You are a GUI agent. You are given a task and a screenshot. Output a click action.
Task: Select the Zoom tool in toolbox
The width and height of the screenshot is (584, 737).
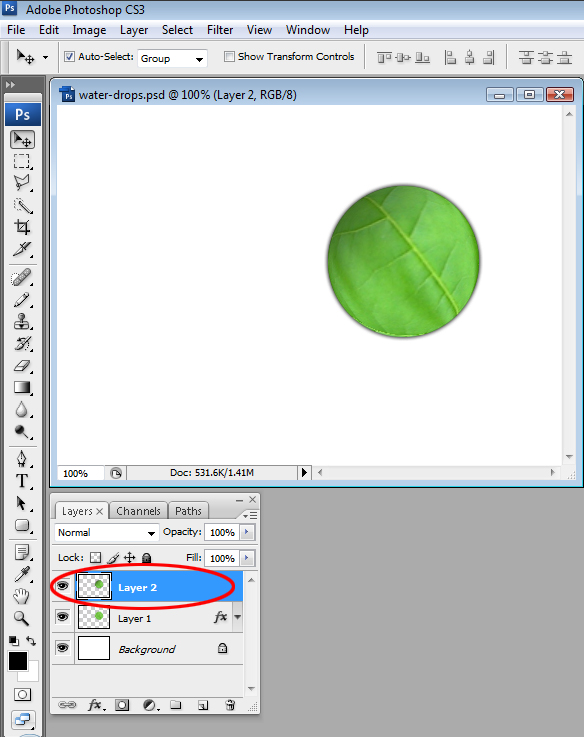pyautogui.click(x=22, y=618)
